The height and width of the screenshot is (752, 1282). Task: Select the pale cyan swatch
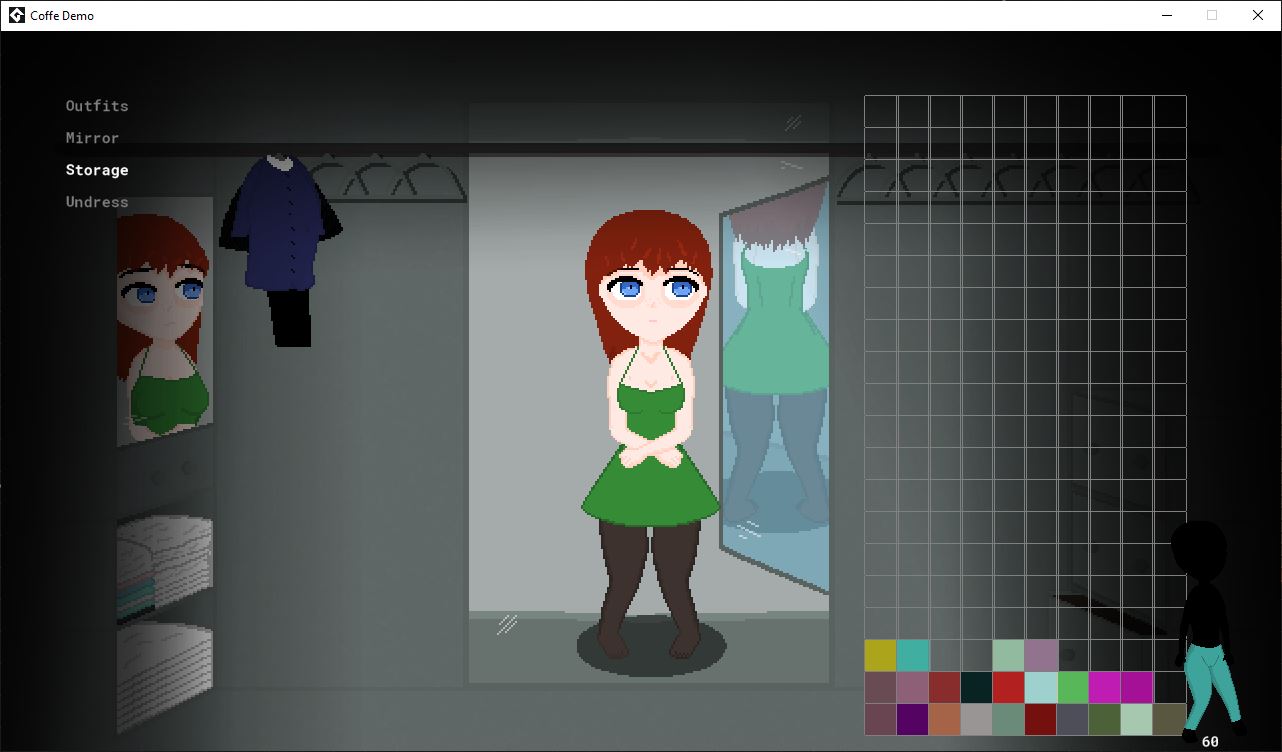[1040, 687]
